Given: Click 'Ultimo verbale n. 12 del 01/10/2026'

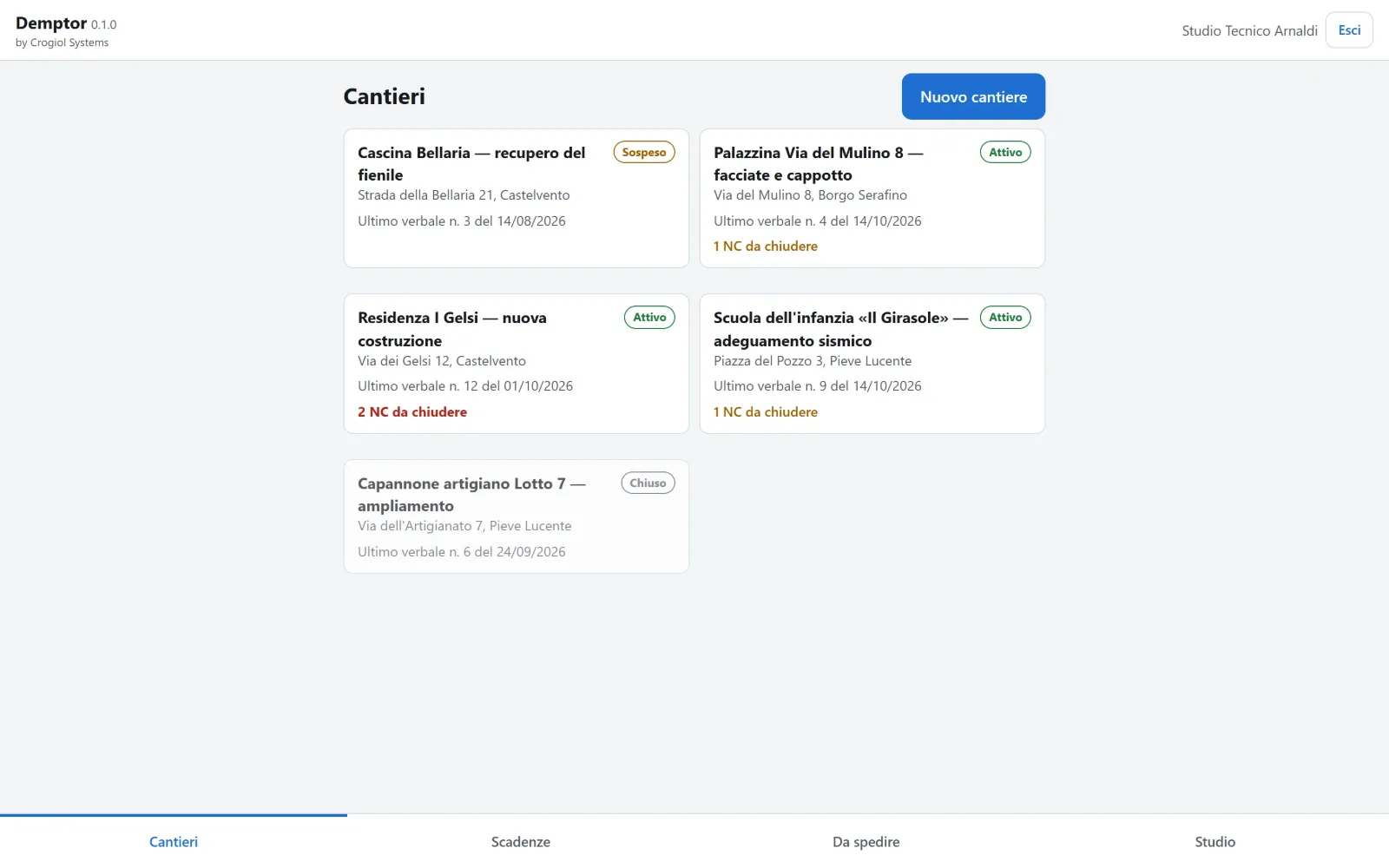Looking at the screenshot, I should [x=465, y=385].
